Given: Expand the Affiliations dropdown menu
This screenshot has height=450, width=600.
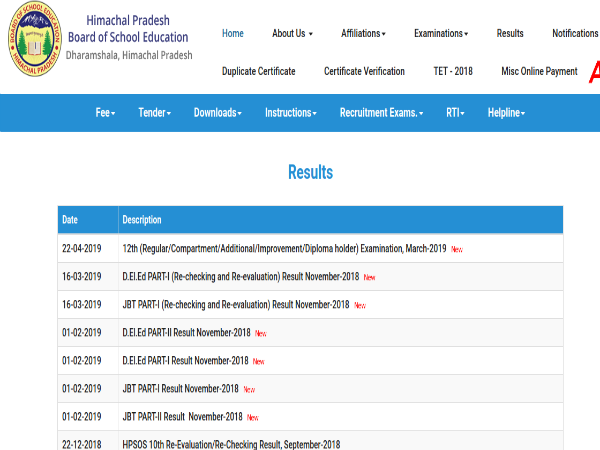Looking at the screenshot, I should pos(363,33).
